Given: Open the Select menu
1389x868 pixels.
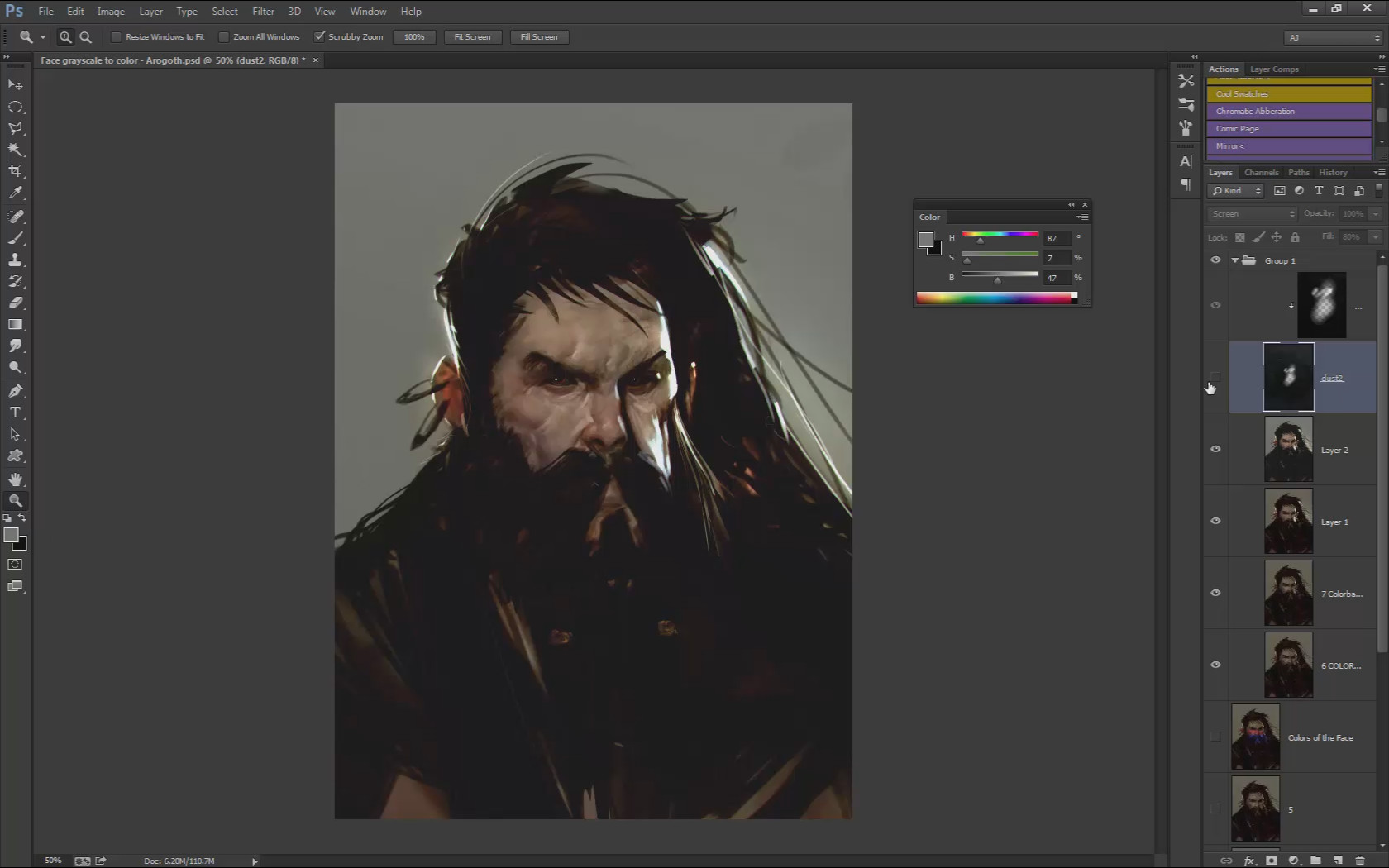Looking at the screenshot, I should click(224, 12).
